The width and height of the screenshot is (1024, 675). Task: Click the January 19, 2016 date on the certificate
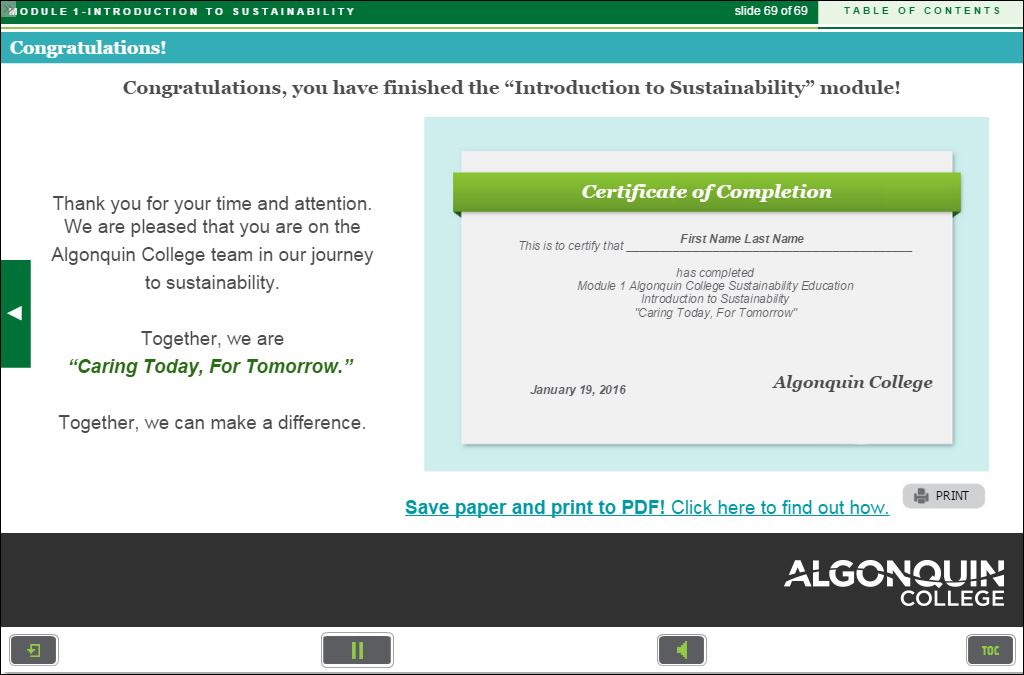(578, 390)
